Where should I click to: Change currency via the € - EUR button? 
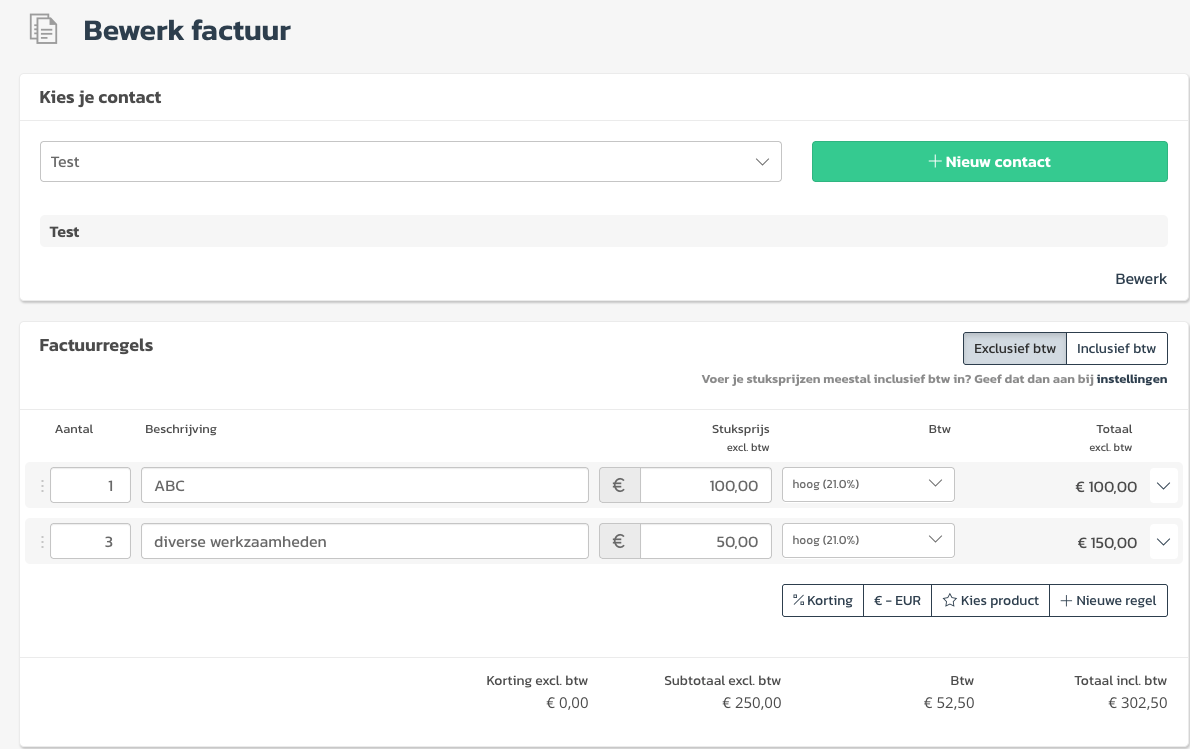(897, 601)
